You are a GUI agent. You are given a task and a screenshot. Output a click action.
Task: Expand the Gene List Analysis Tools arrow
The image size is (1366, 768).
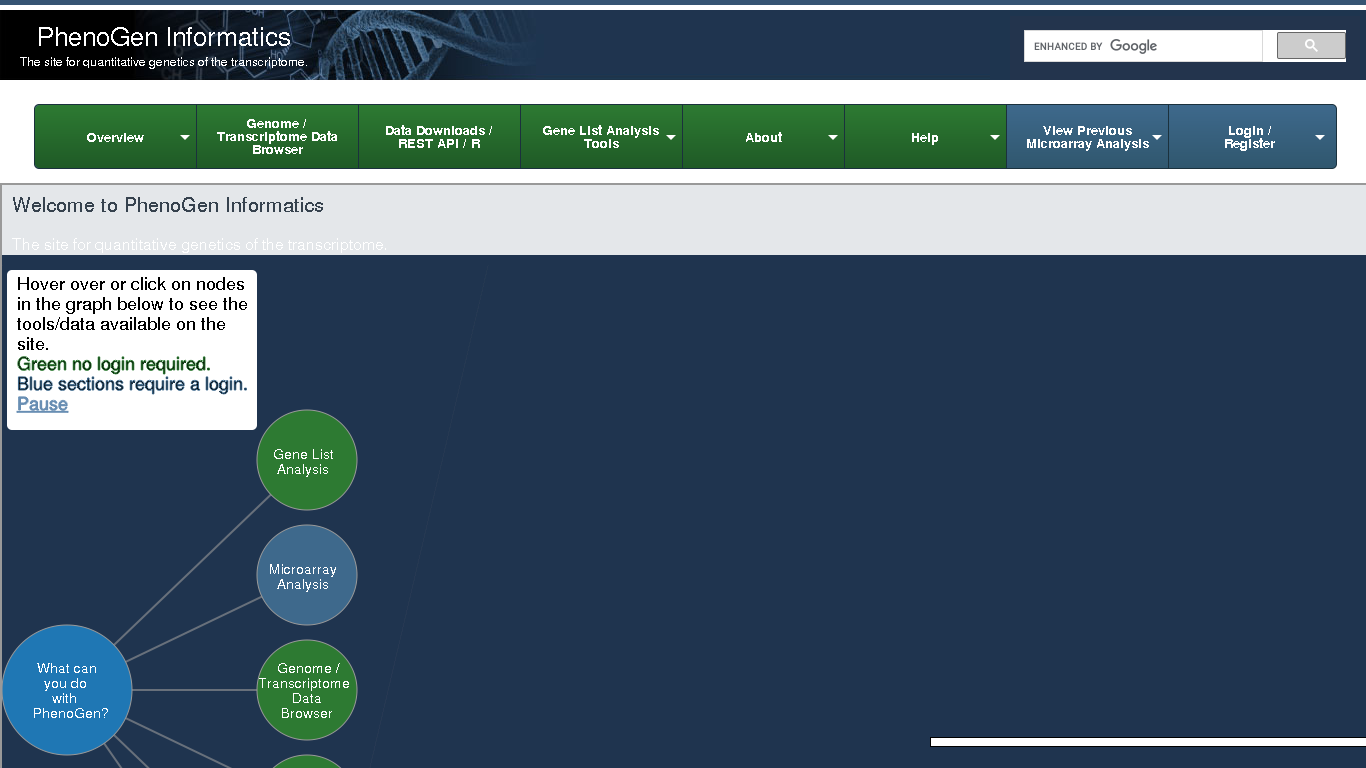pos(671,138)
